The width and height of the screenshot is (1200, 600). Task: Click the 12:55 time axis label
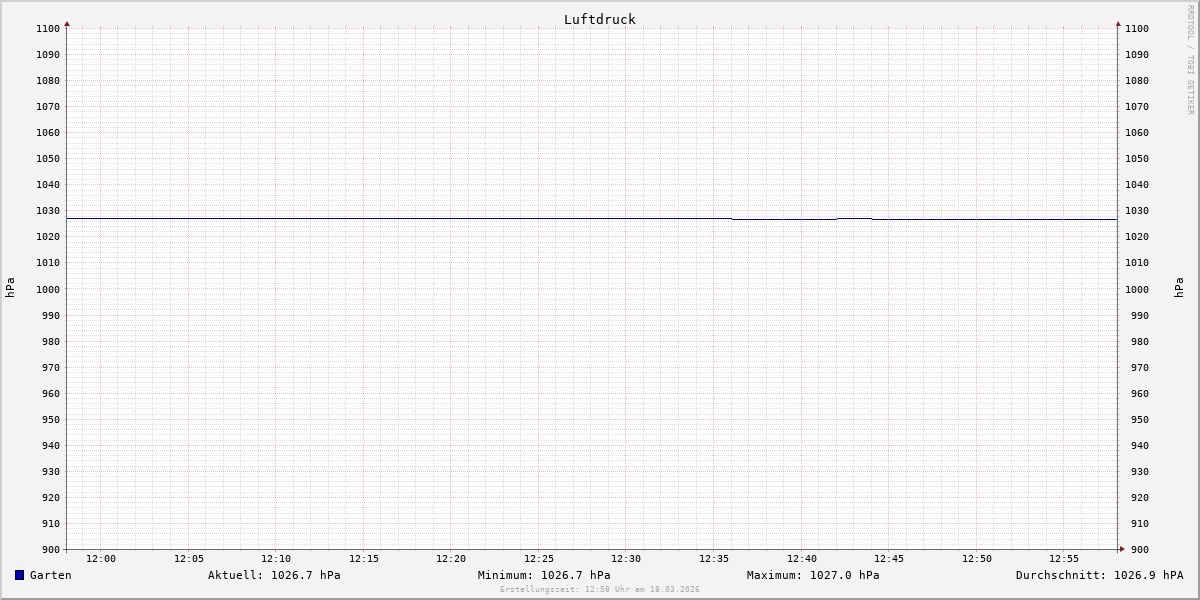coord(1064,559)
